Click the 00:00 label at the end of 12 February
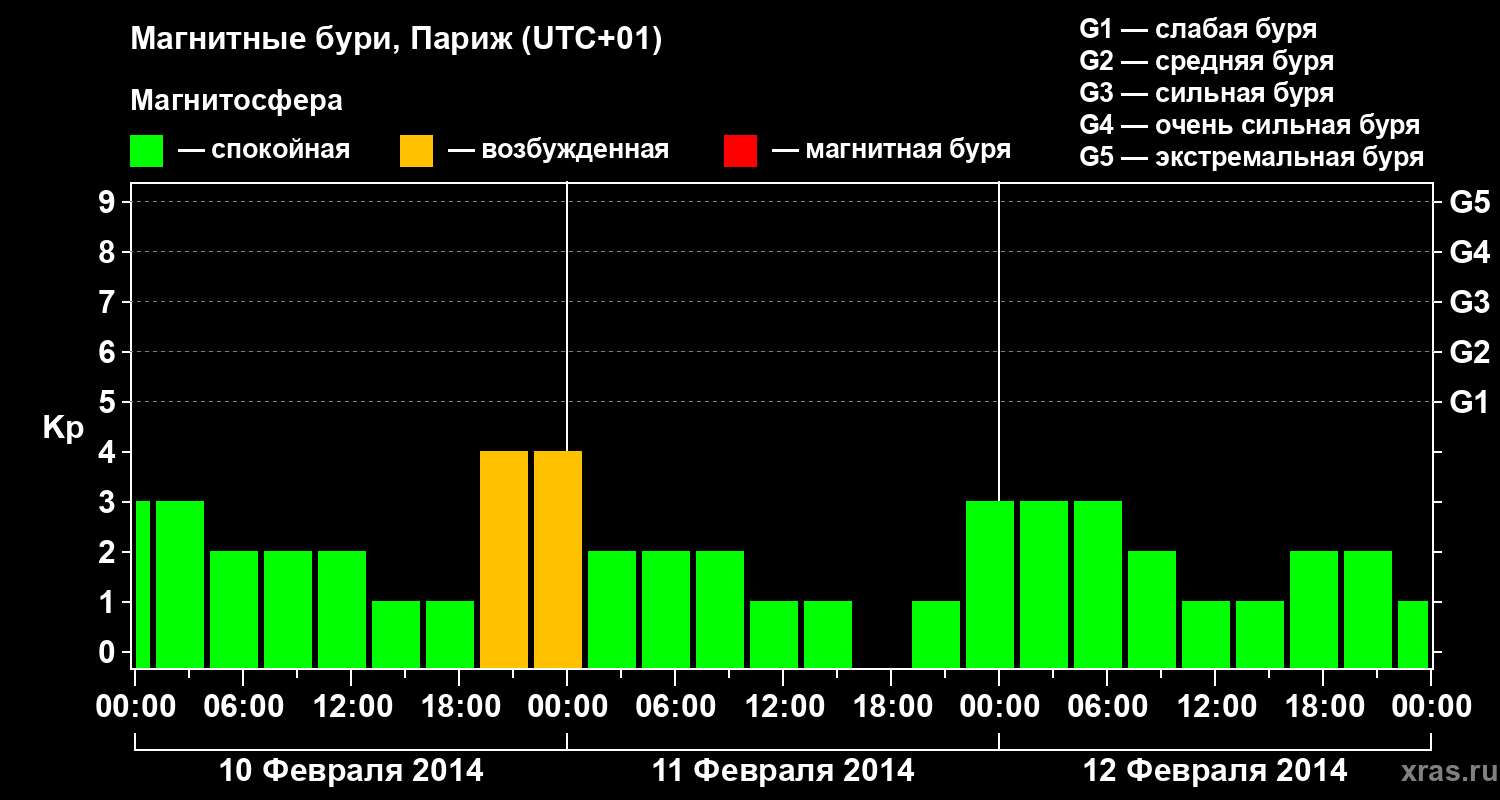 pyautogui.click(x=1431, y=706)
